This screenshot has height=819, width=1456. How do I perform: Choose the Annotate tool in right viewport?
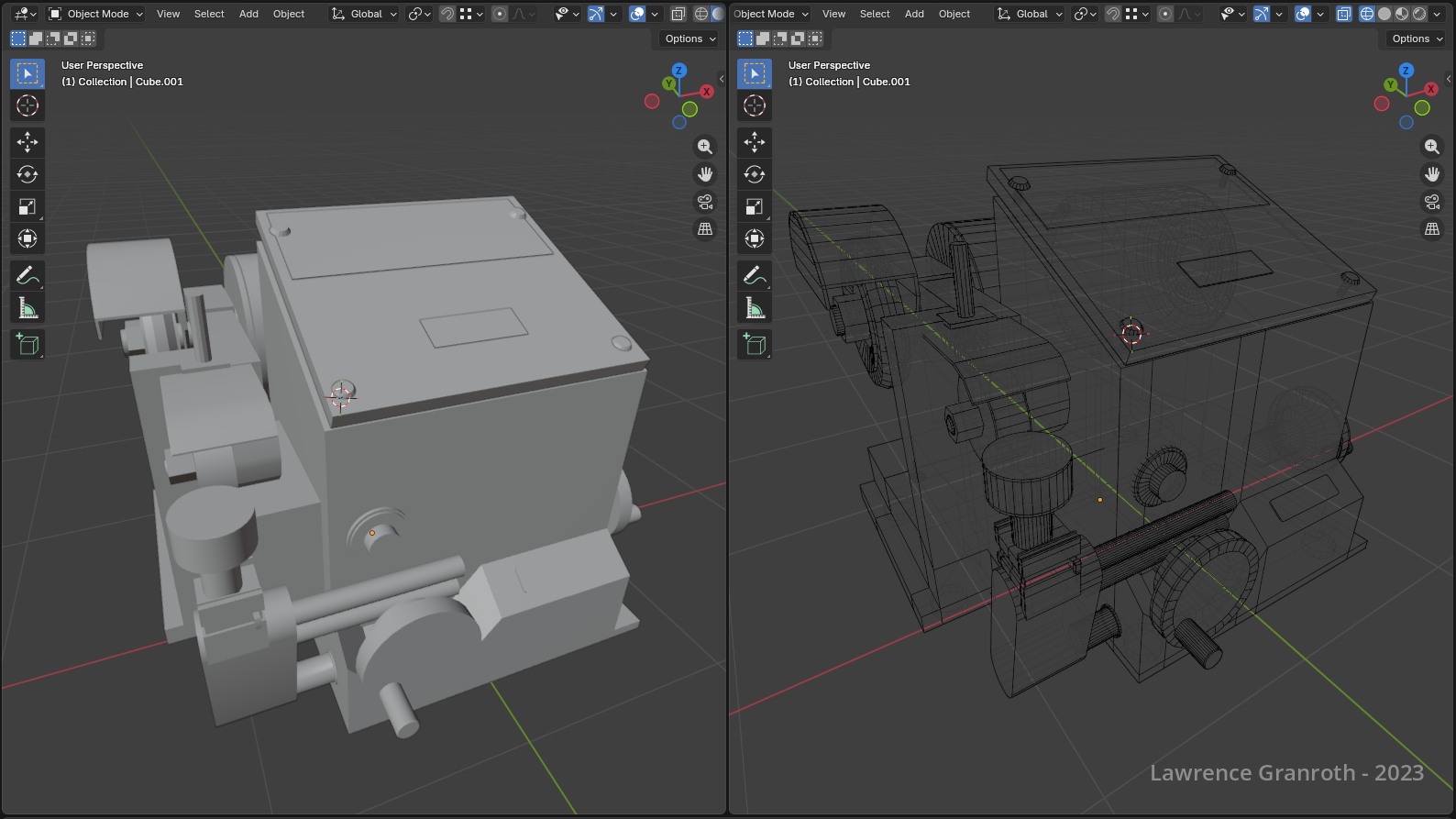755,275
